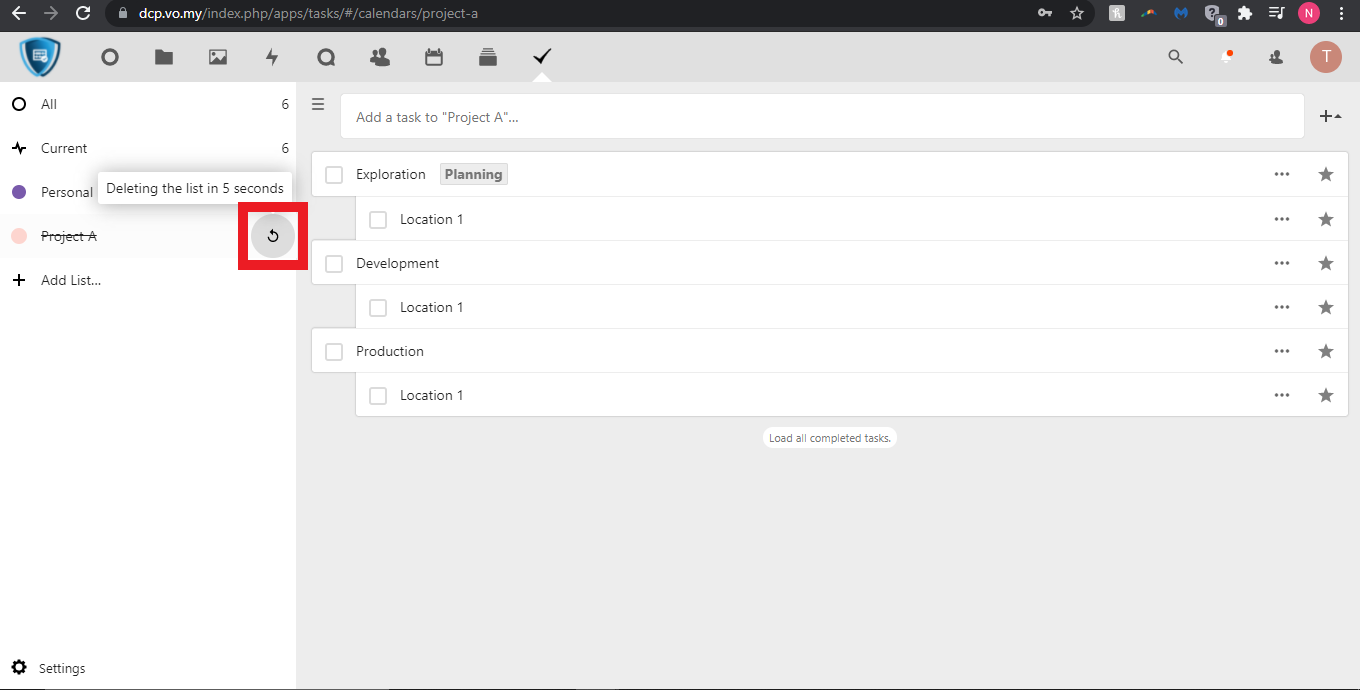Viewport: 1360px width, 690px height.
Task: Open the Files app folder icon
Action: [164, 57]
